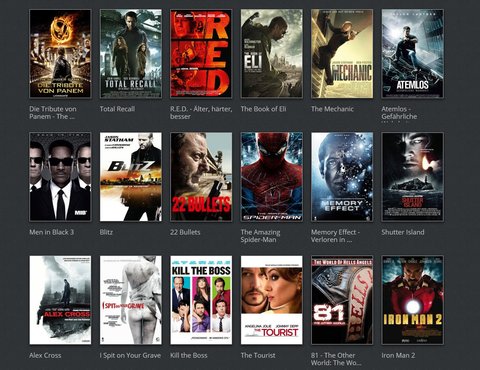Open the Atemlos movie poster
This screenshot has height=370, width=480.
click(x=413, y=54)
